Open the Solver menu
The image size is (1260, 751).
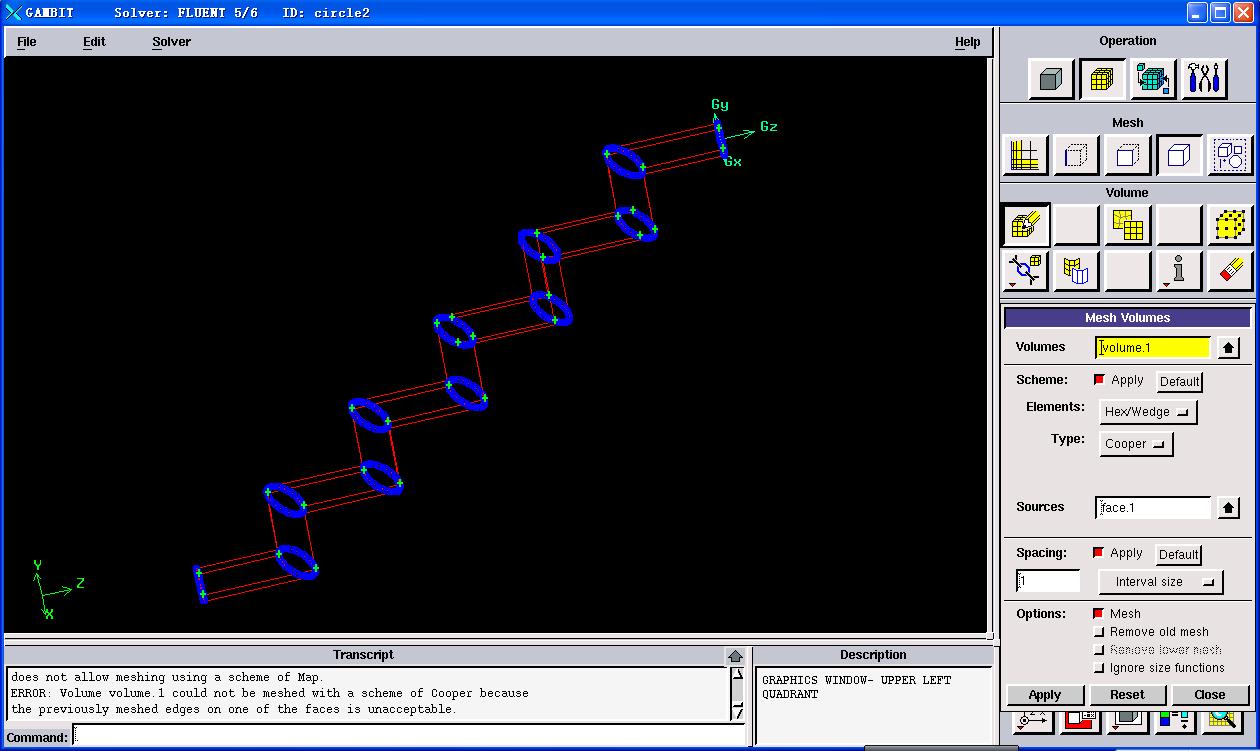click(171, 42)
